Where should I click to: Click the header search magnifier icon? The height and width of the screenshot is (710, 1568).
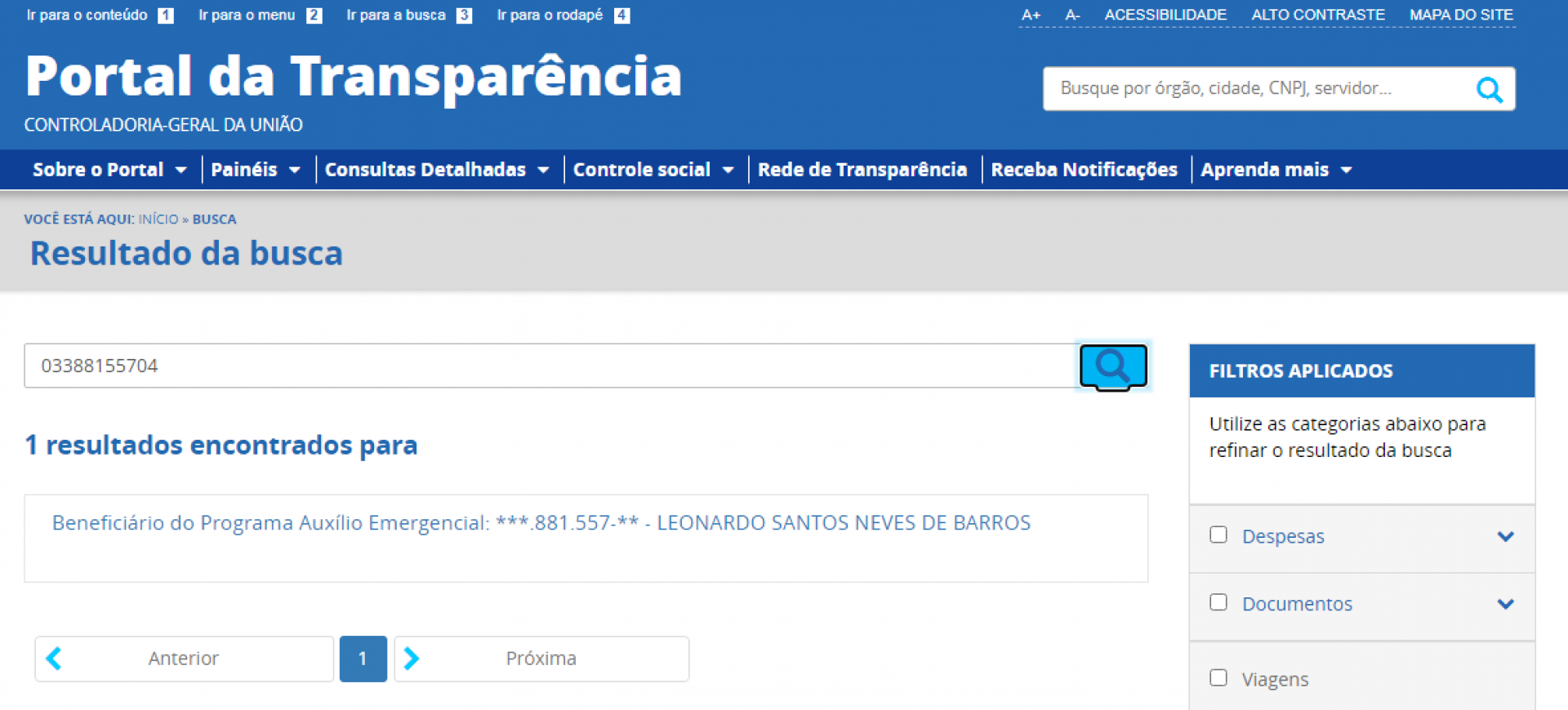coord(1489,90)
